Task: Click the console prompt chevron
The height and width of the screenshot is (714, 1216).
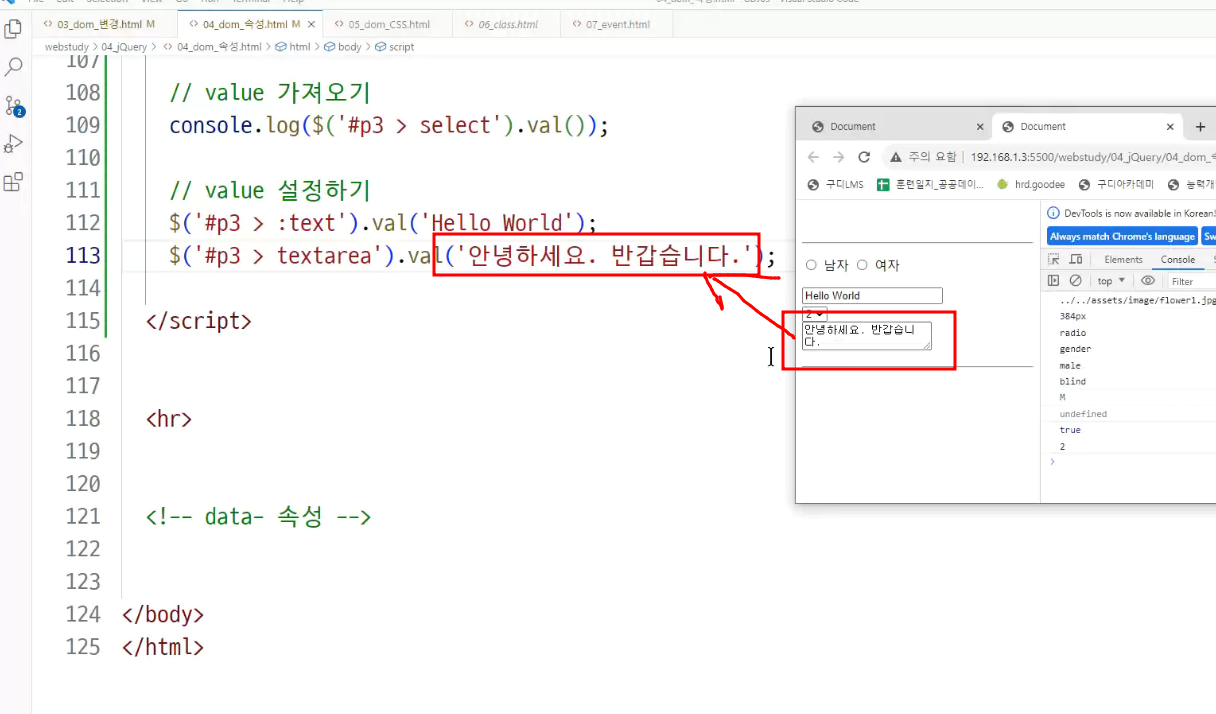Action: [1051, 462]
